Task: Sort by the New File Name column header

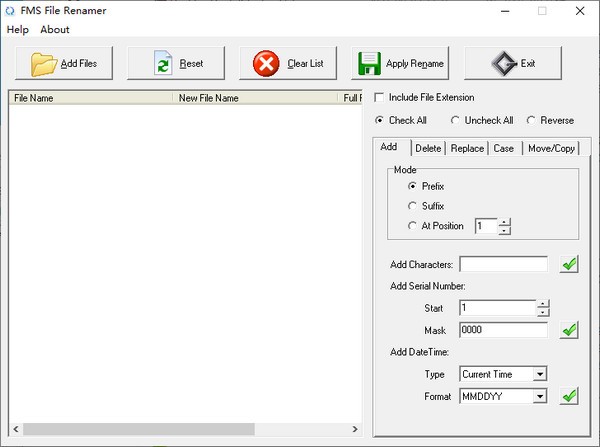Action: pyautogui.click(x=255, y=98)
